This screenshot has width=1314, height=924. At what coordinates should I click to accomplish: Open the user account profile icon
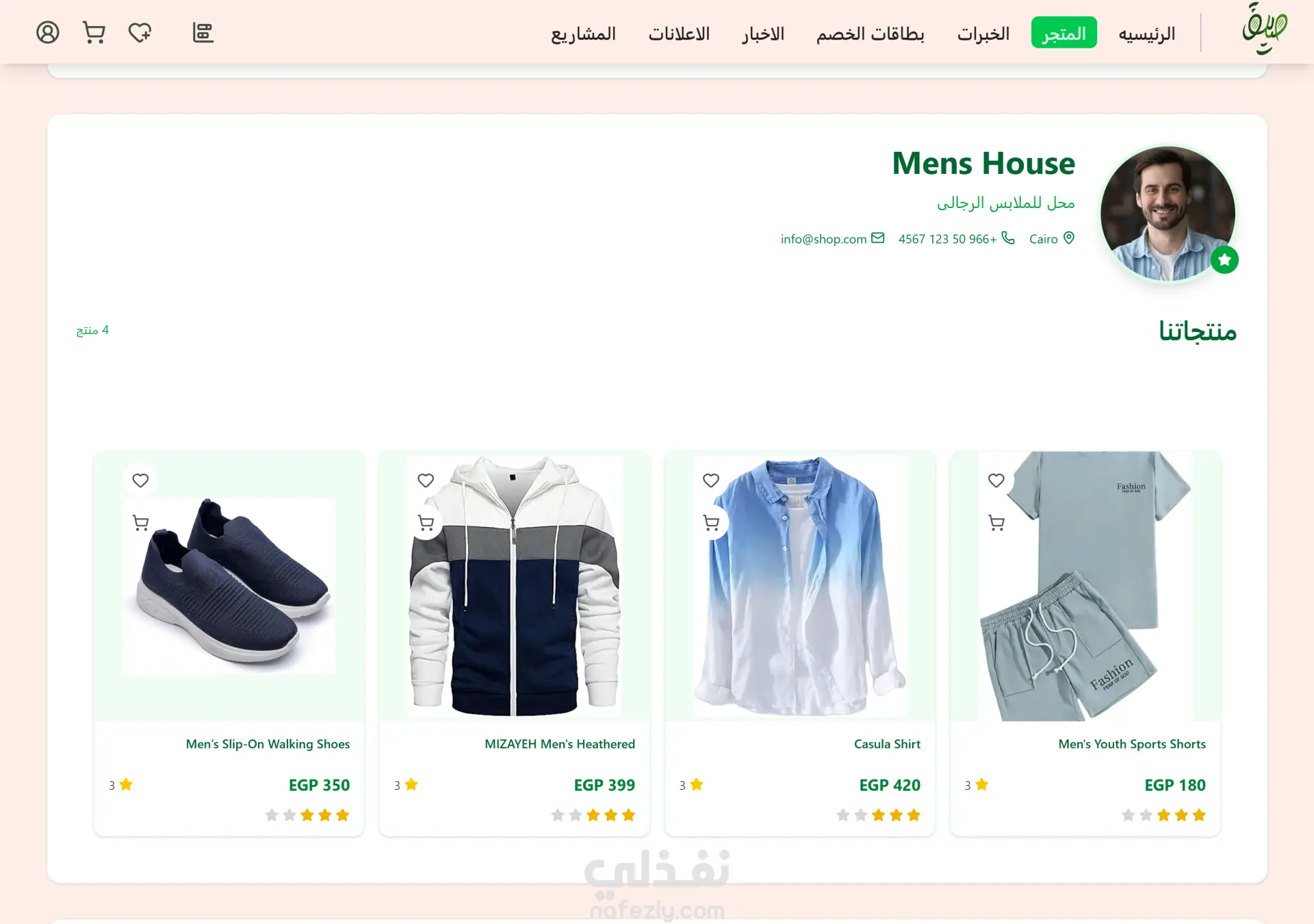(x=47, y=32)
